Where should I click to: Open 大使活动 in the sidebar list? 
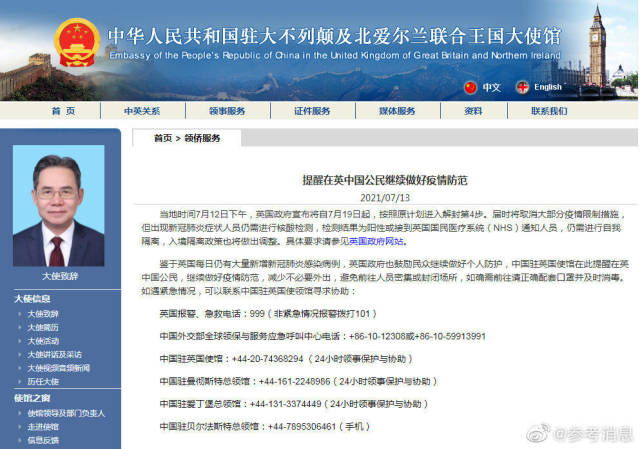(x=43, y=341)
